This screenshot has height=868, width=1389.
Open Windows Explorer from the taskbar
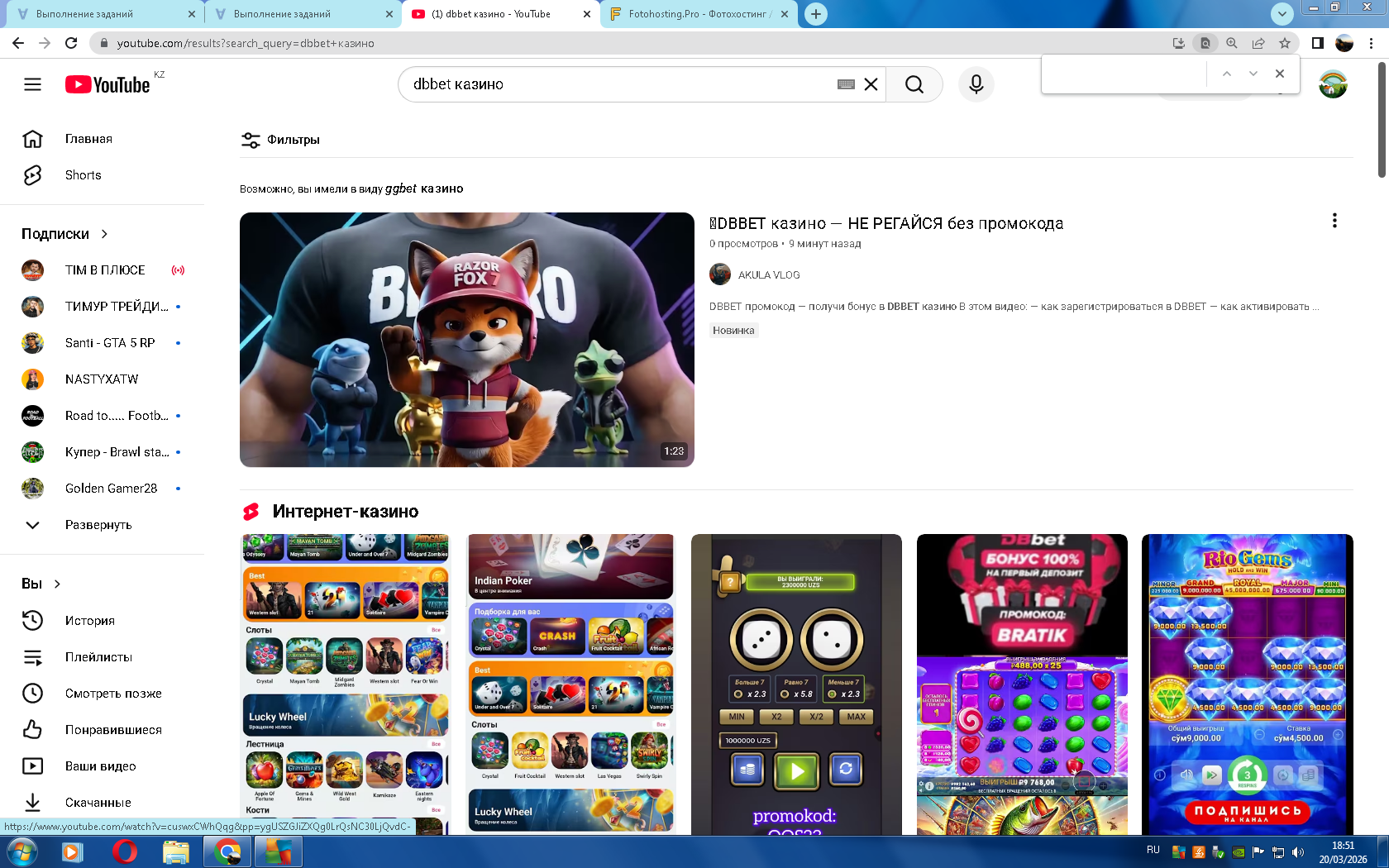(176, 851)
